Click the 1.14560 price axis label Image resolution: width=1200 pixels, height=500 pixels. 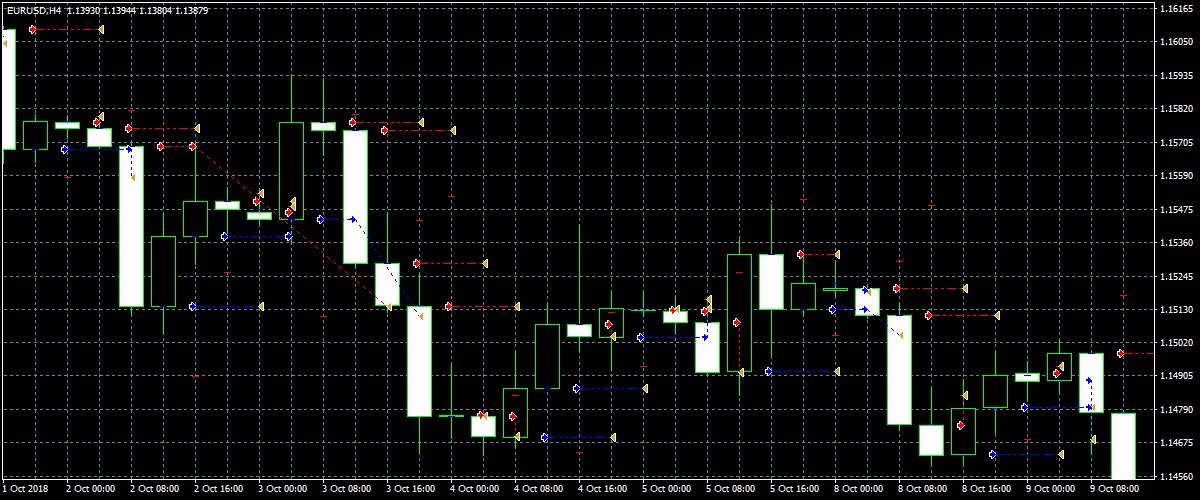coord(1178,476)
